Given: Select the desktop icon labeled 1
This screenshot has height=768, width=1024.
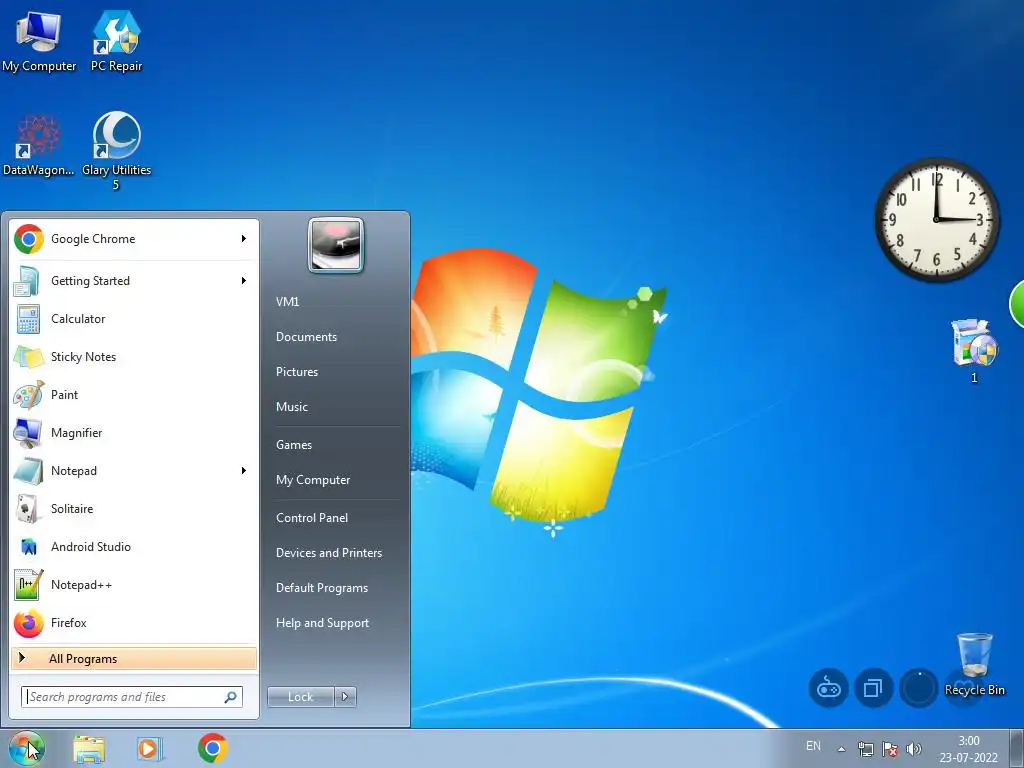Looking at the screenshot, I should coord(974,350).
